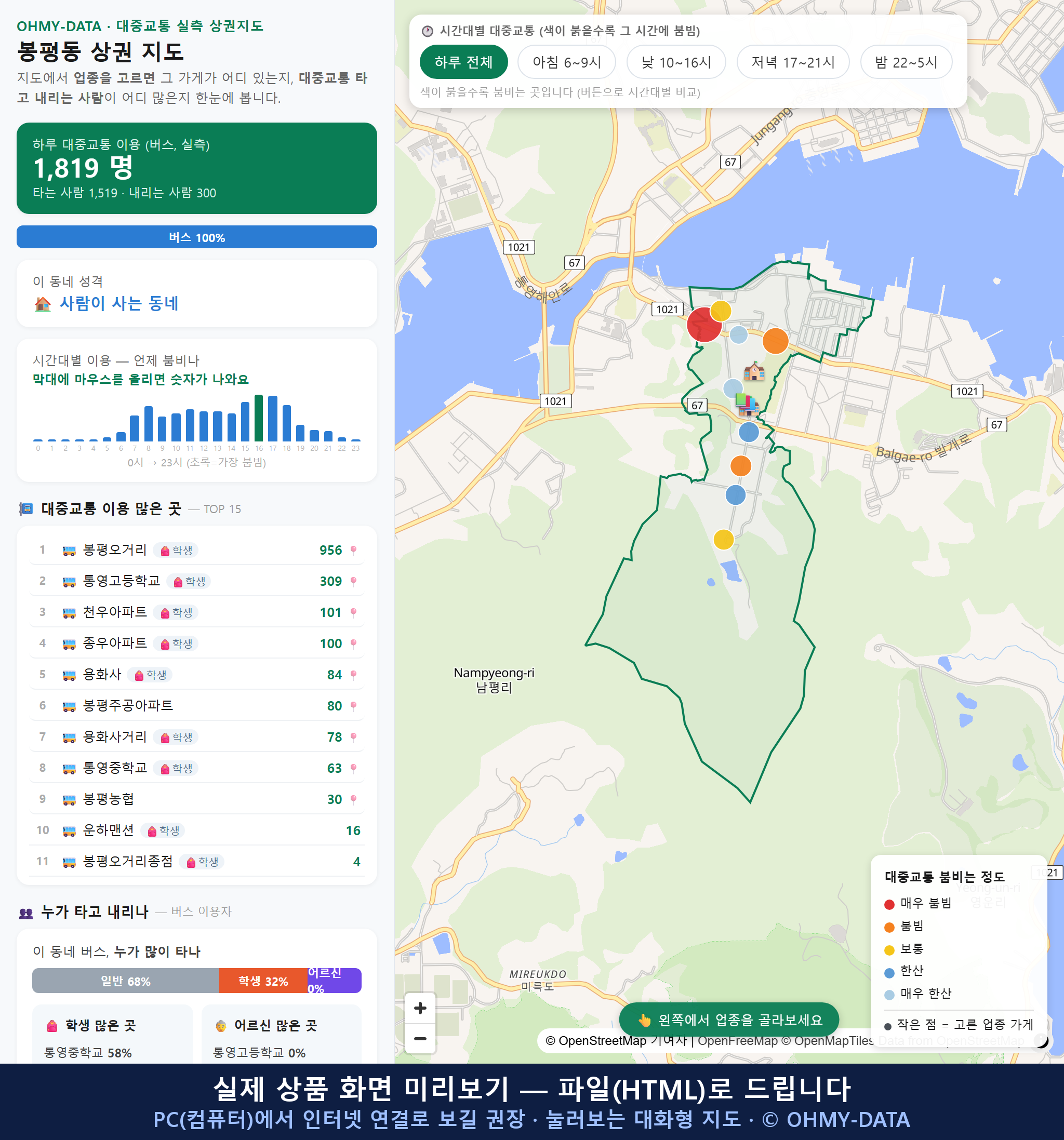This screenshot has height=1140, width=1064.
Task: Locate 천우아파트 via its pin icon
Action: click(353, 612)
